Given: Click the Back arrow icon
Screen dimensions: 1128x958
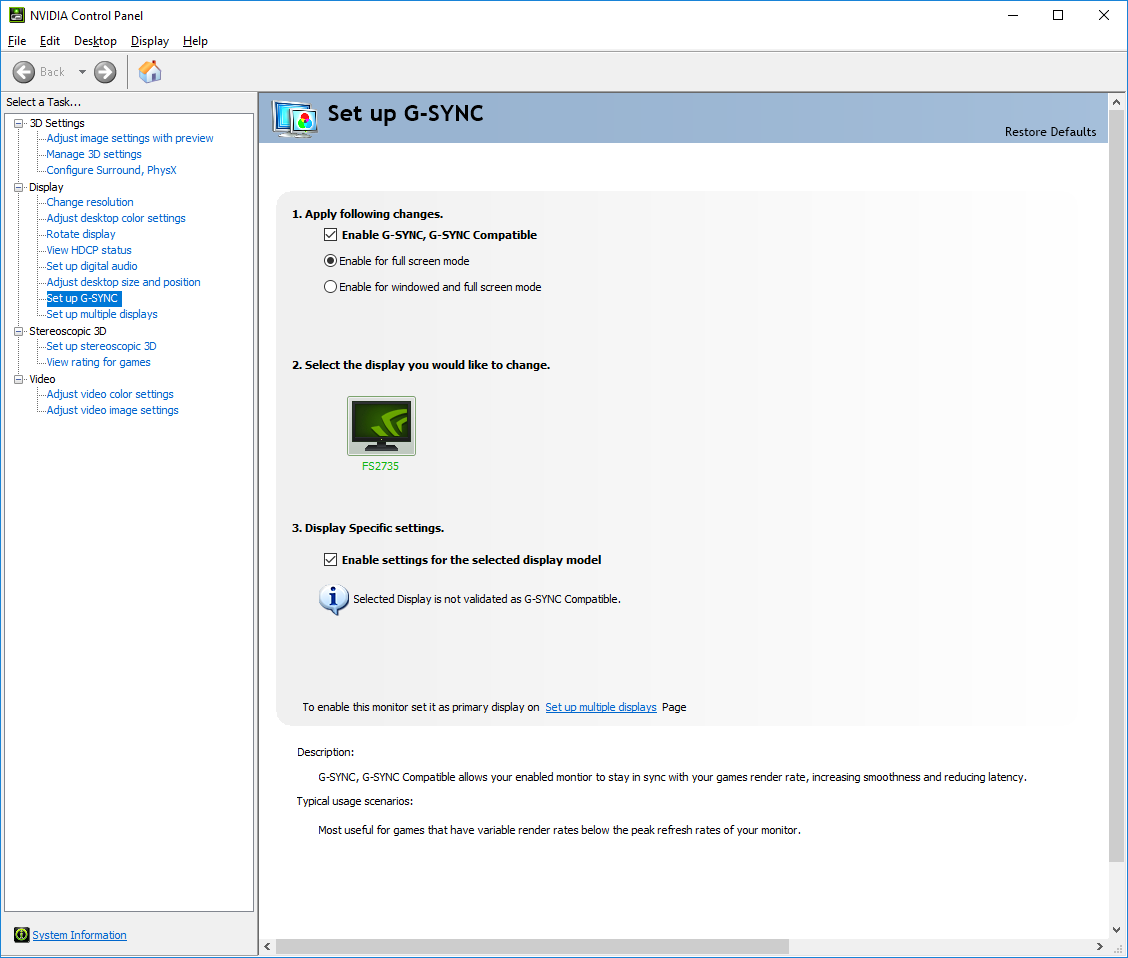Looking at the screenshot, I should tap(24, 72).
